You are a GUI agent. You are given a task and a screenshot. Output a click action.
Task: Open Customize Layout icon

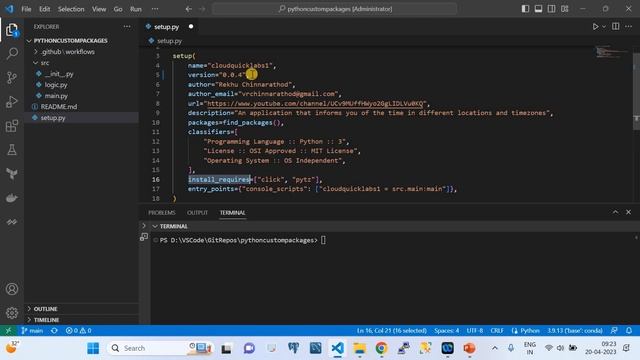pyautogui.click(x=564, y=9)
